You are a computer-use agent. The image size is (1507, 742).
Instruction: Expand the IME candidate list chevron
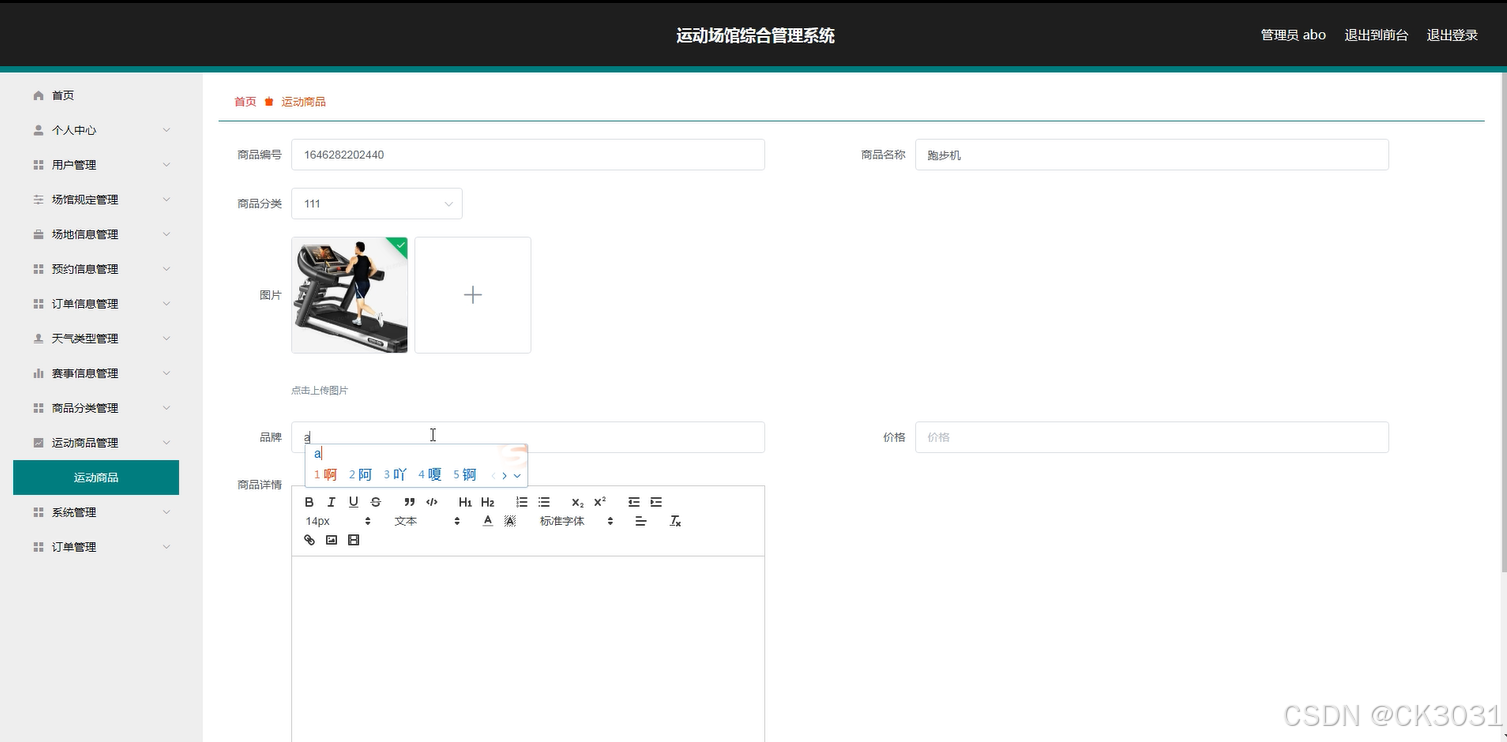point(517,476)
